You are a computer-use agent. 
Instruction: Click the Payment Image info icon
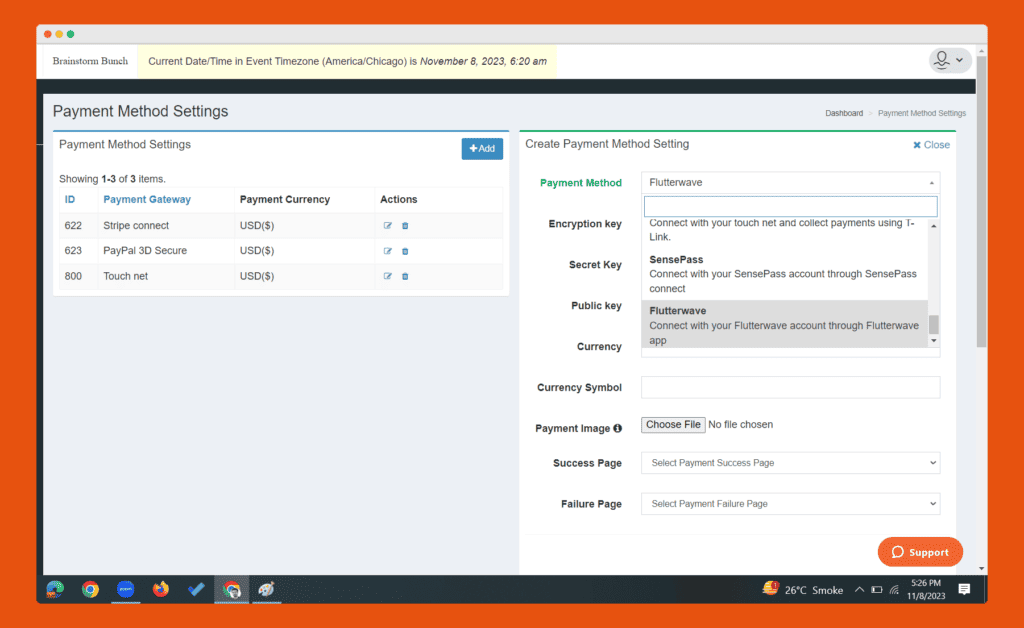(617, 428)
